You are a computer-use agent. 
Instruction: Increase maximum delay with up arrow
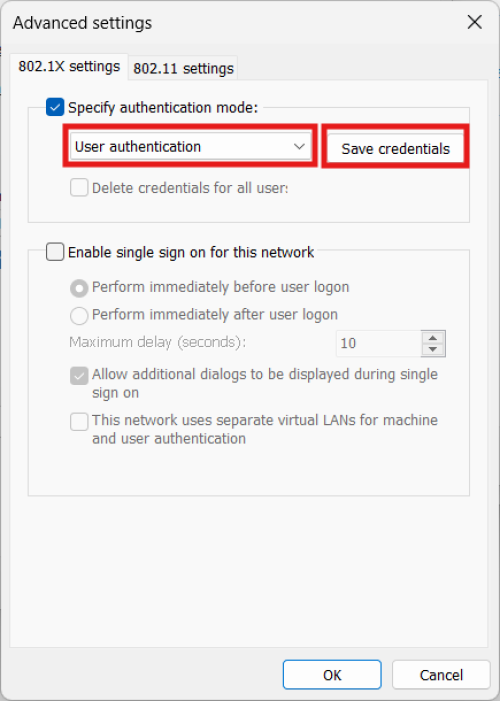click(x=433, y=338)
